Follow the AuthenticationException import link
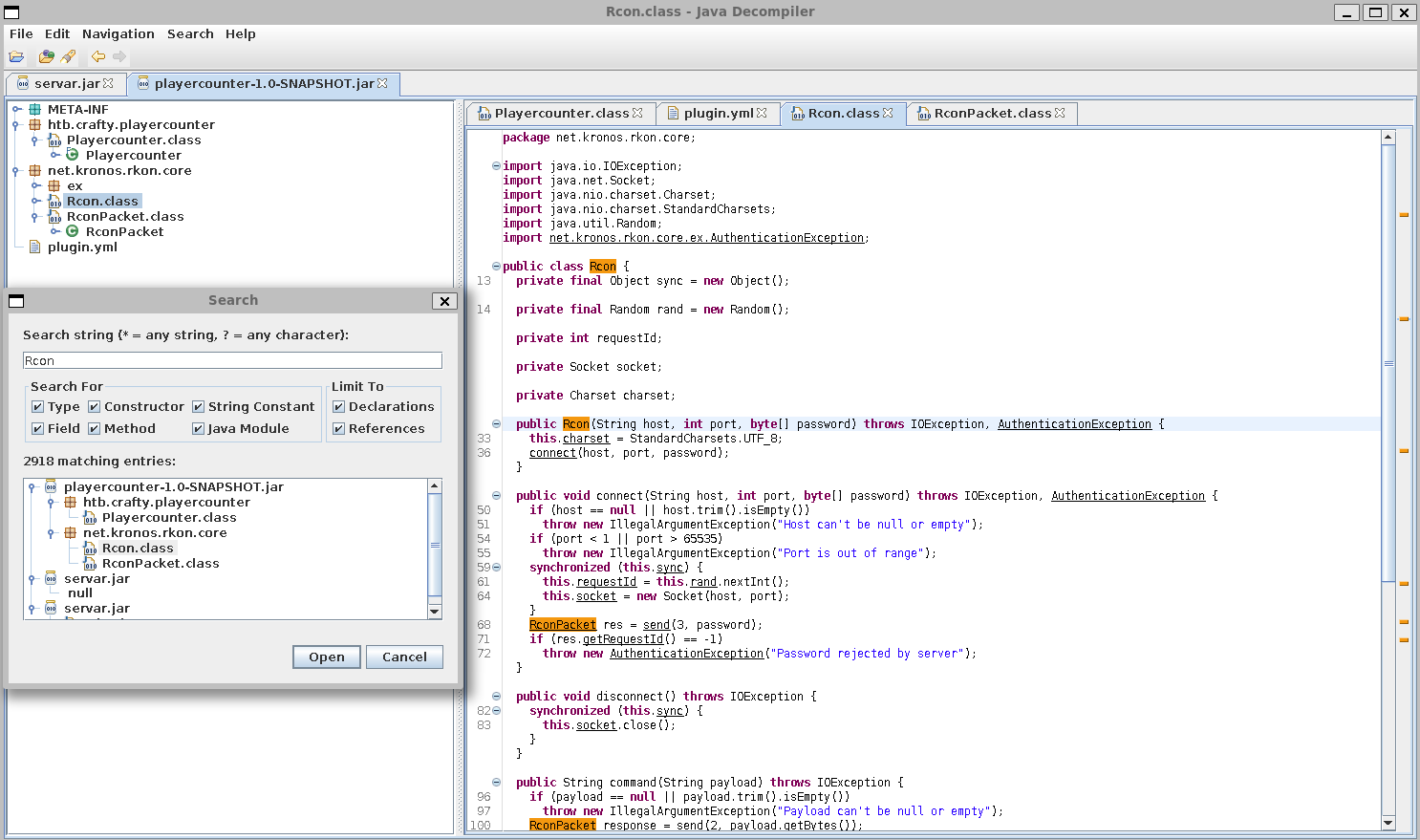The width and height of the screenshot is (1420, 840). (706, 238)
